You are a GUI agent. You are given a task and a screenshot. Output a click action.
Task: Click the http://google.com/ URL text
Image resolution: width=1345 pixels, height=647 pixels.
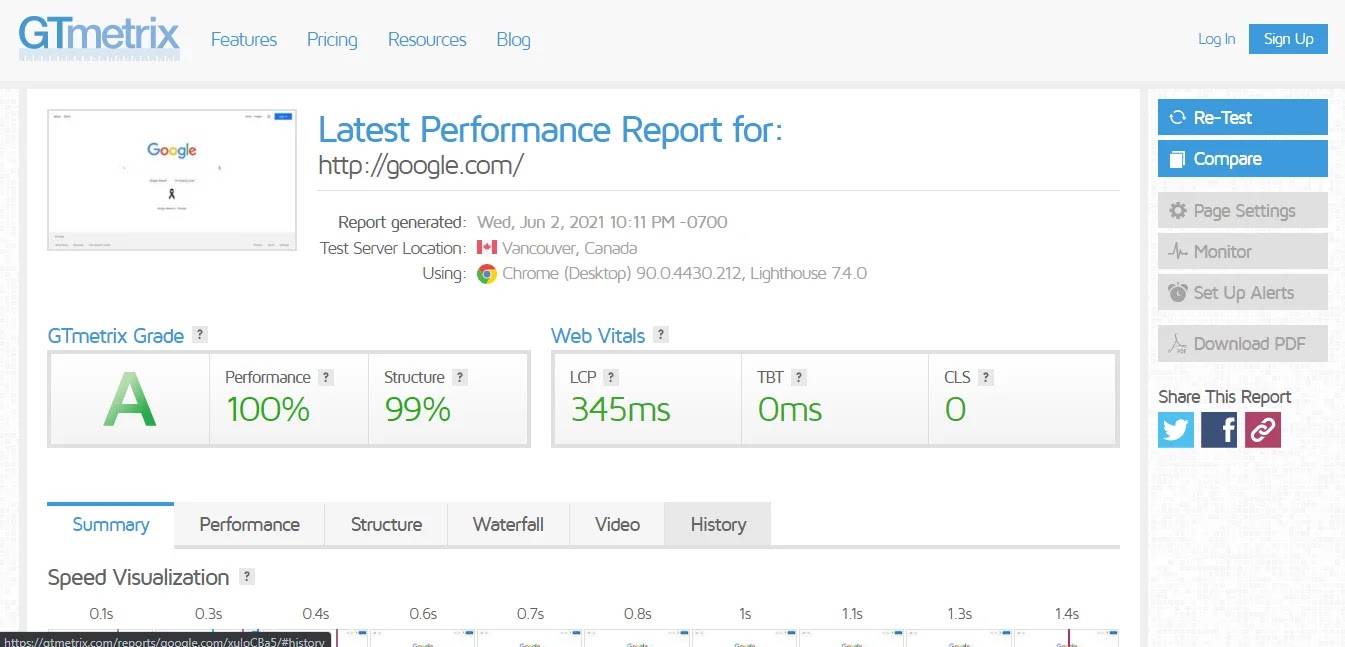point(421,165)
